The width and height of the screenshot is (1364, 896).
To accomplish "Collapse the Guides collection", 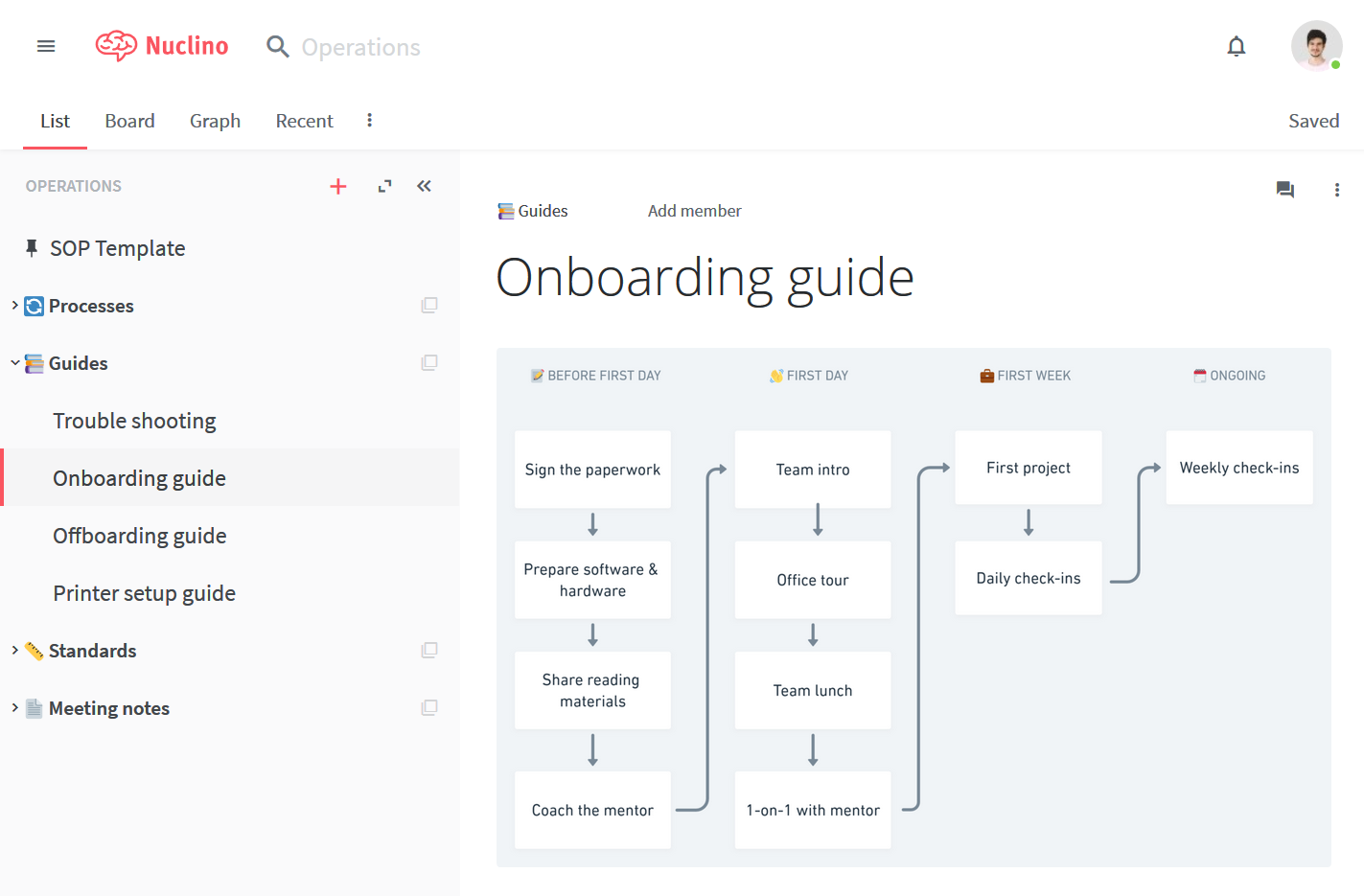I will [x=13, y=362].
